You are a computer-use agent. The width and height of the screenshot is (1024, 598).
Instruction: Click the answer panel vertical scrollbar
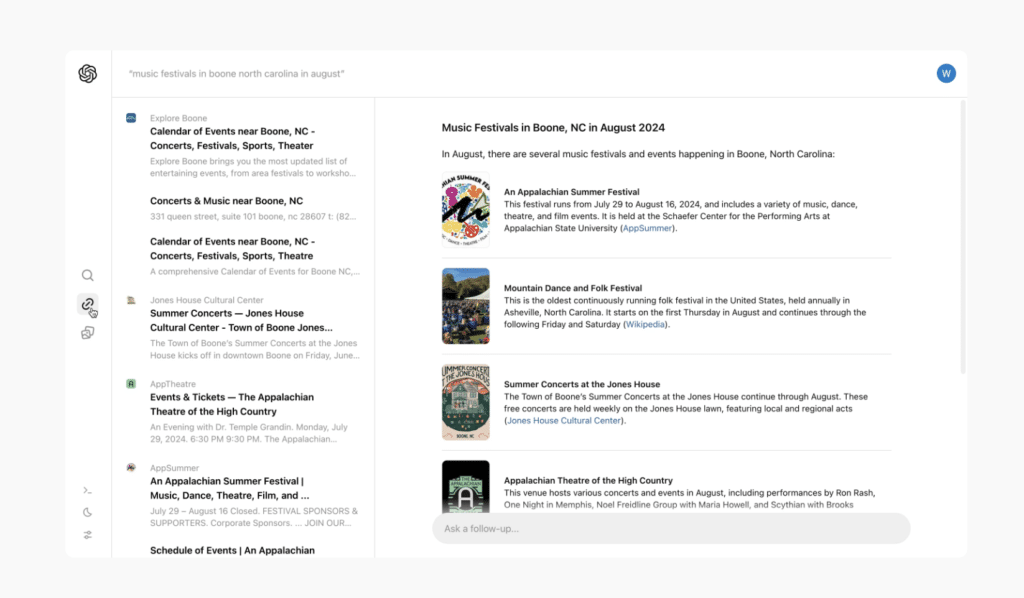pos(963,237)
